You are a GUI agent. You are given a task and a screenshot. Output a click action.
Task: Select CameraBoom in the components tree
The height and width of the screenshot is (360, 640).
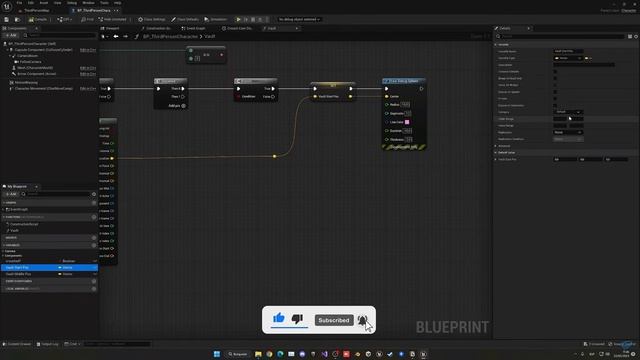pos(27,56)
